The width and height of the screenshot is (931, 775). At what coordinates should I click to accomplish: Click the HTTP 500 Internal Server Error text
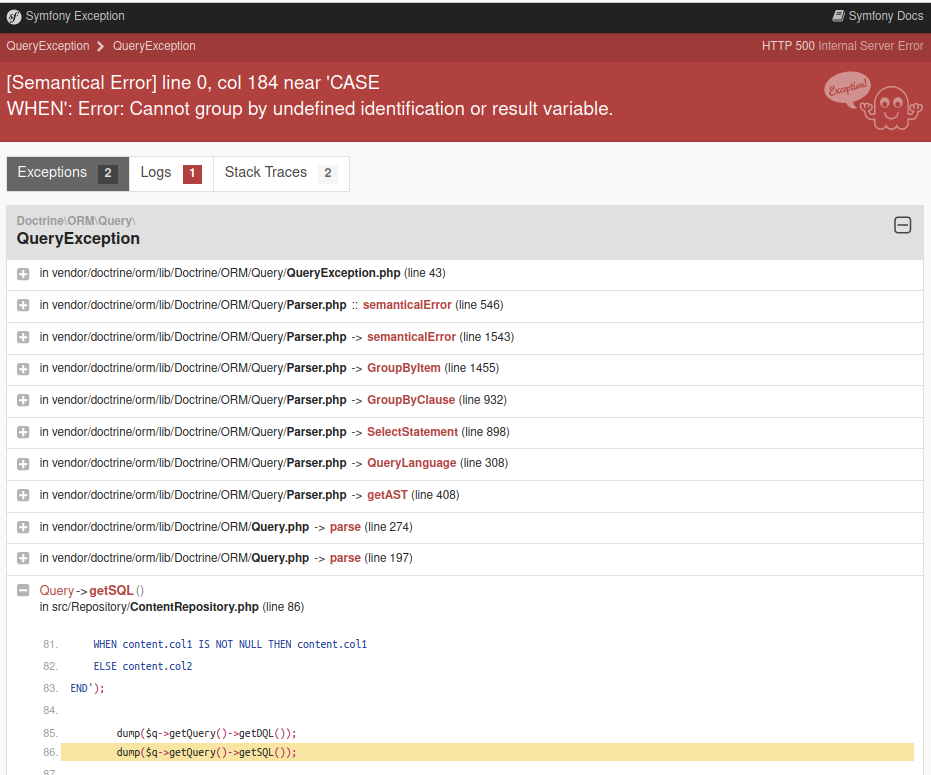(842, 46)
